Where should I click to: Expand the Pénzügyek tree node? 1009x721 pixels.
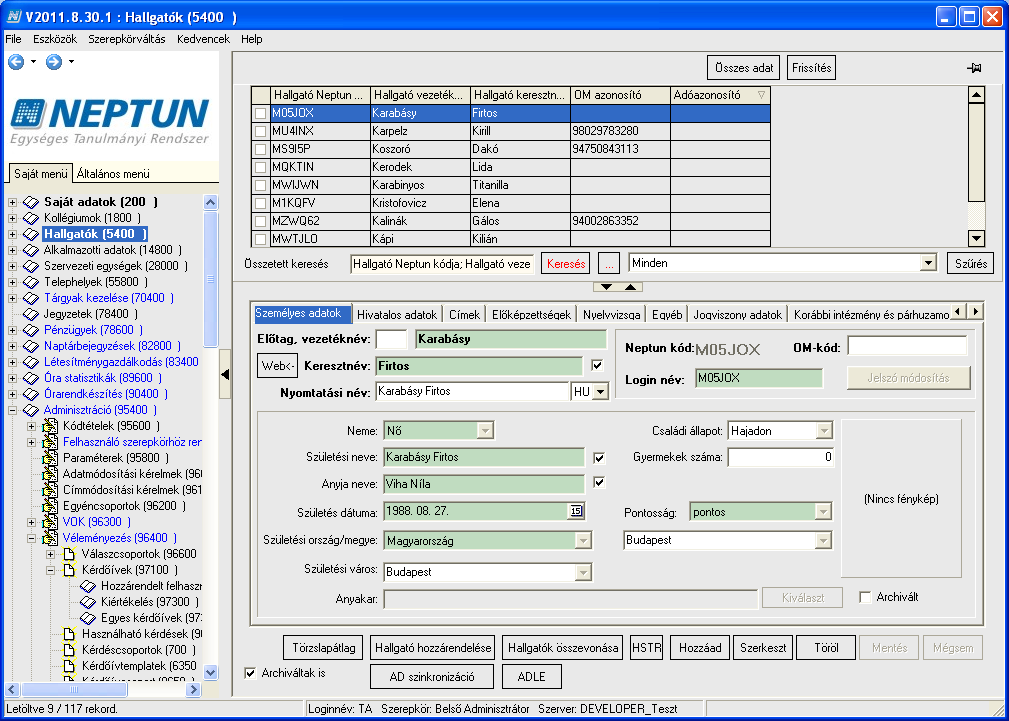tap(12, 330)
